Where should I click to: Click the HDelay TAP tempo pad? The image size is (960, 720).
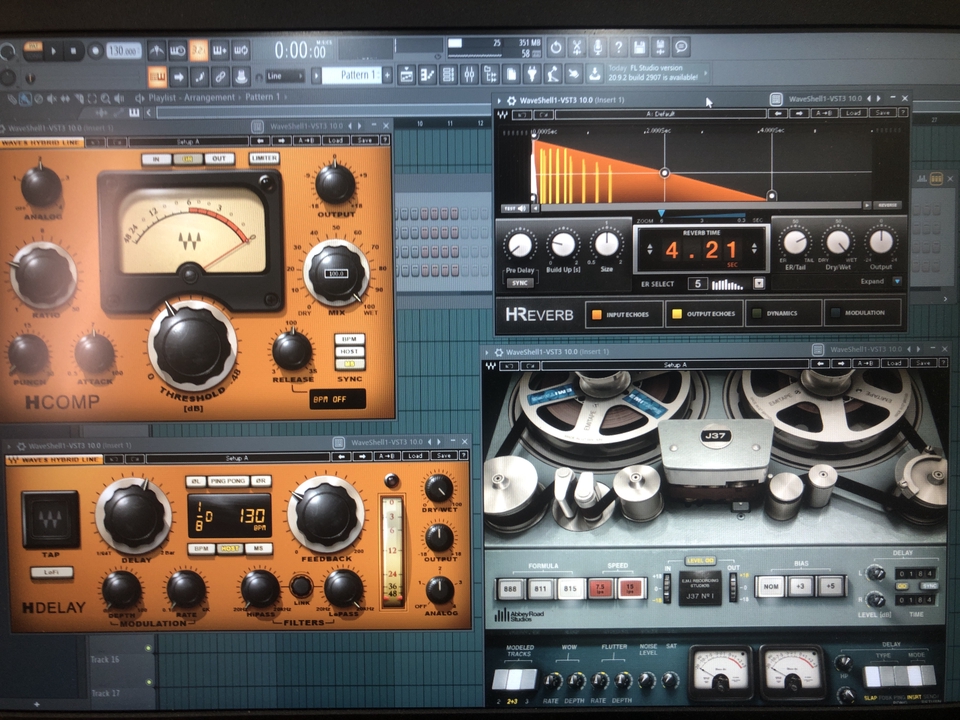[50, 520]
